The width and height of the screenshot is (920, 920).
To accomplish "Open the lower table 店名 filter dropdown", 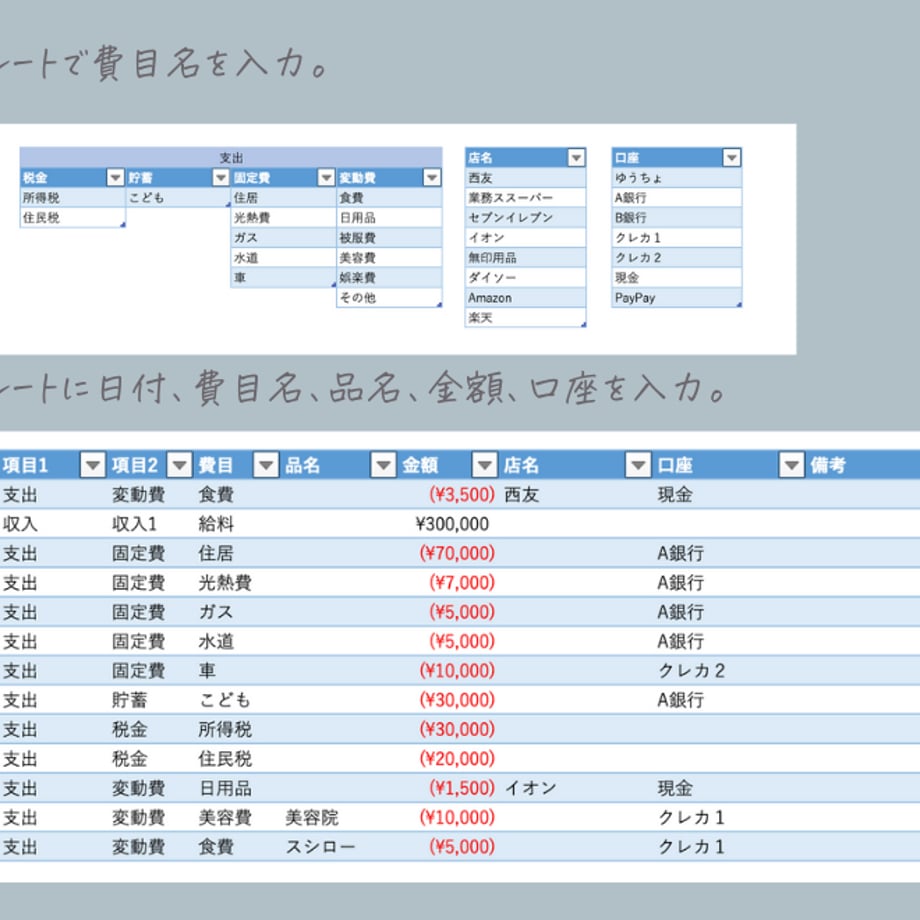I will 638,465.
